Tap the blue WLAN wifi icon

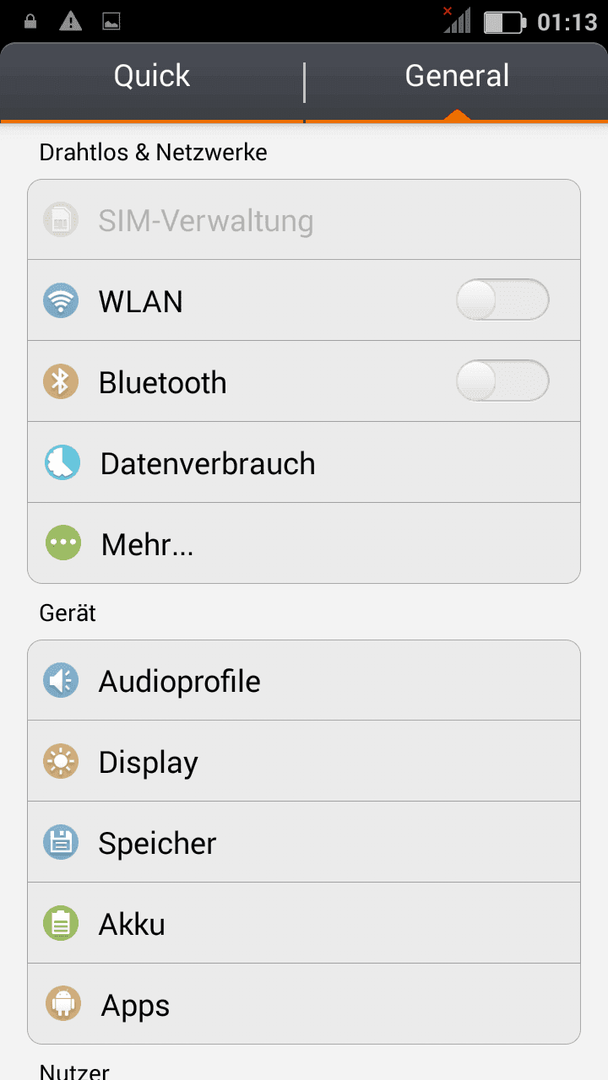click(61, 301)
